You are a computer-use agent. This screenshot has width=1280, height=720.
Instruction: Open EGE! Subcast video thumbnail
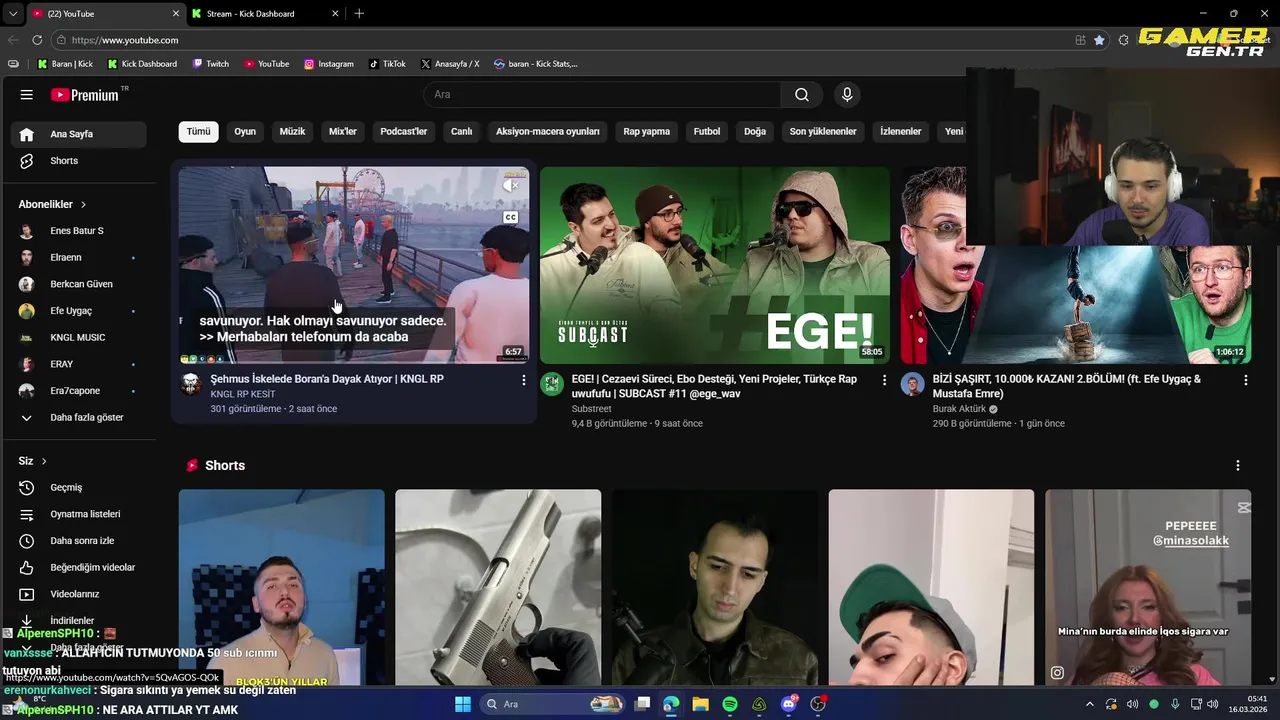click(715, 265)
